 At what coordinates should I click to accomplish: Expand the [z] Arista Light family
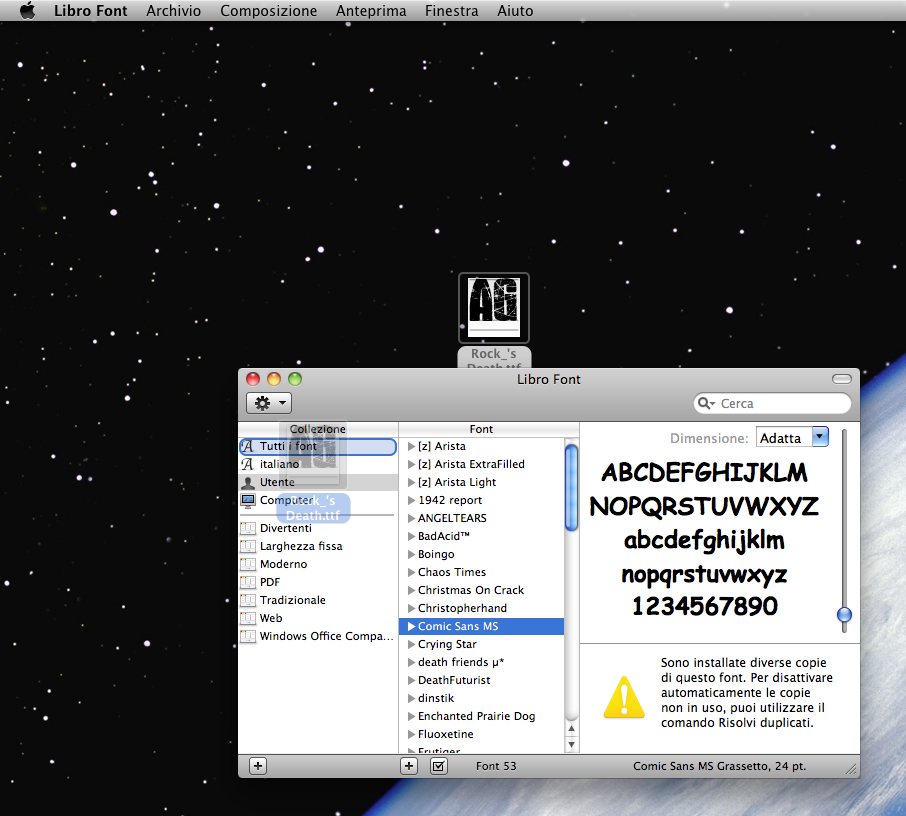pos(411,482)
